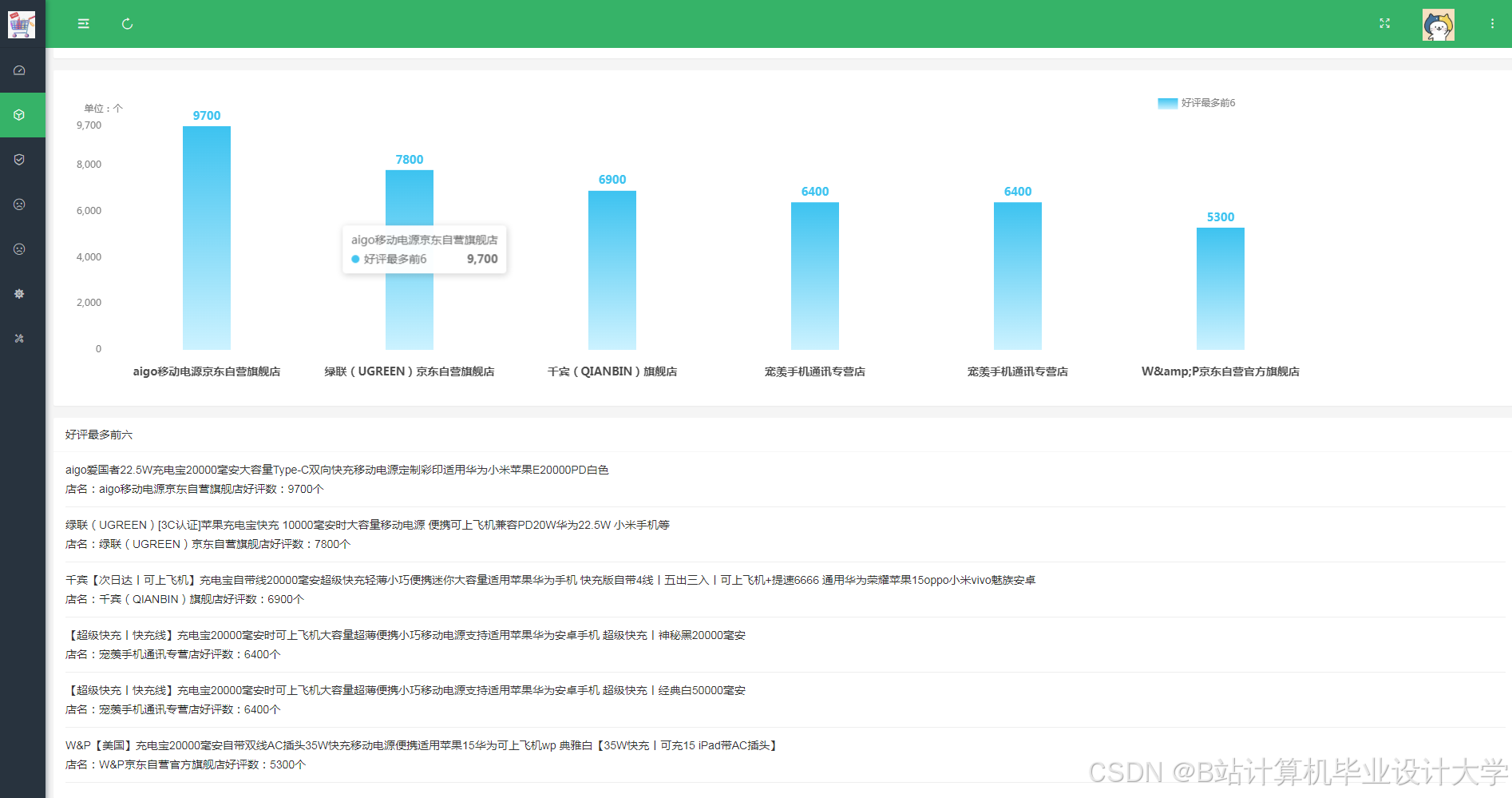Click the line showing 好评数：5300个
Screen dimensions: 1512x798
point(186,764)
